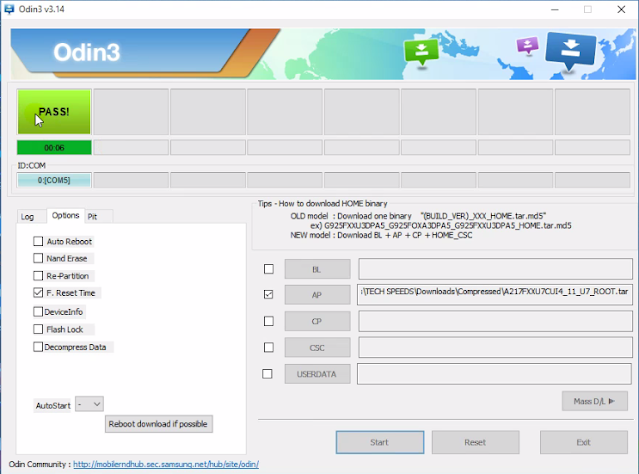Click the CSC file button
Screen dimensions: 639x474
[x=317, y=348]
